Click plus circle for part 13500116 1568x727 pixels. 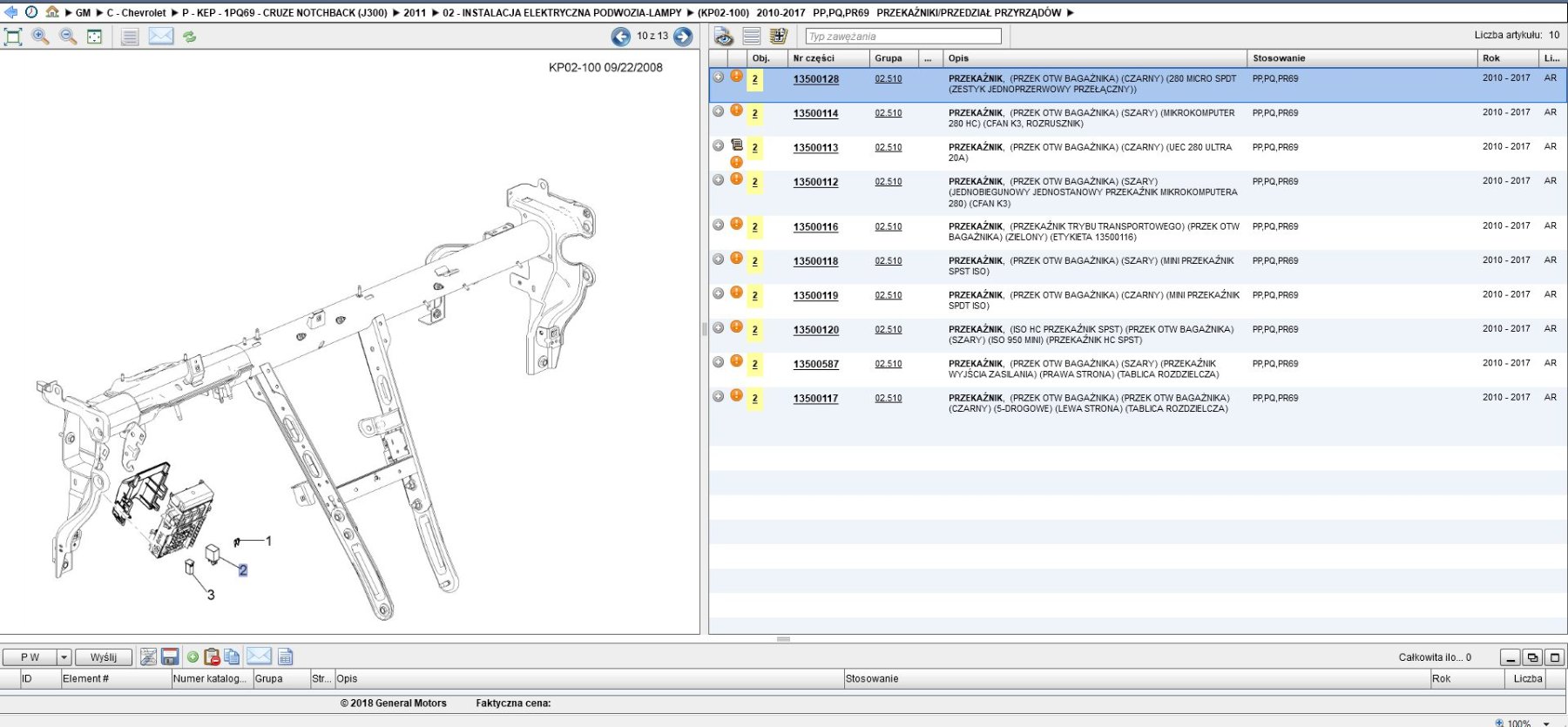(x=718, y=226)
